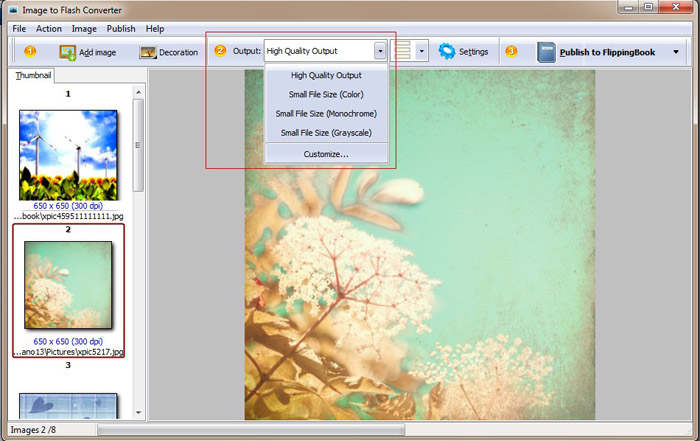Image resolution: width=700 pixels, height=441 pixels.
Task: Click the thumbnail panel vertical scrollbar handle
Action: tap(138, 146)
